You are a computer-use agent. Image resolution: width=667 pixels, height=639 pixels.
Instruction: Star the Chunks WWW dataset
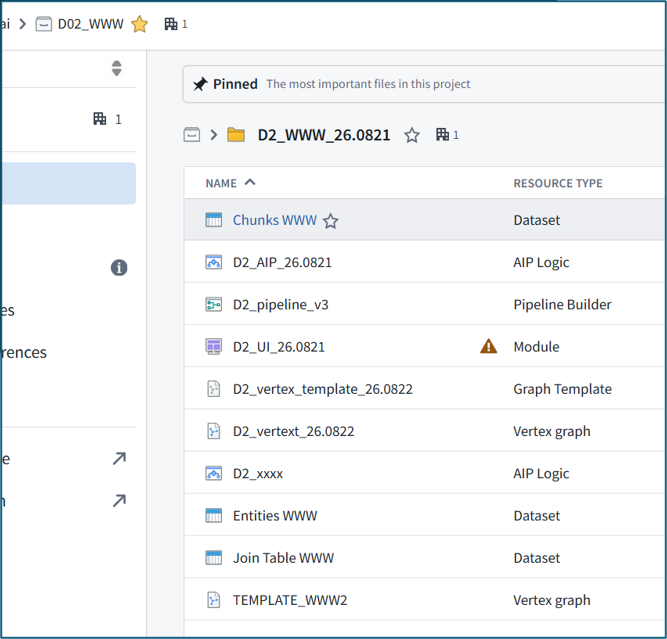coord(331,221)
